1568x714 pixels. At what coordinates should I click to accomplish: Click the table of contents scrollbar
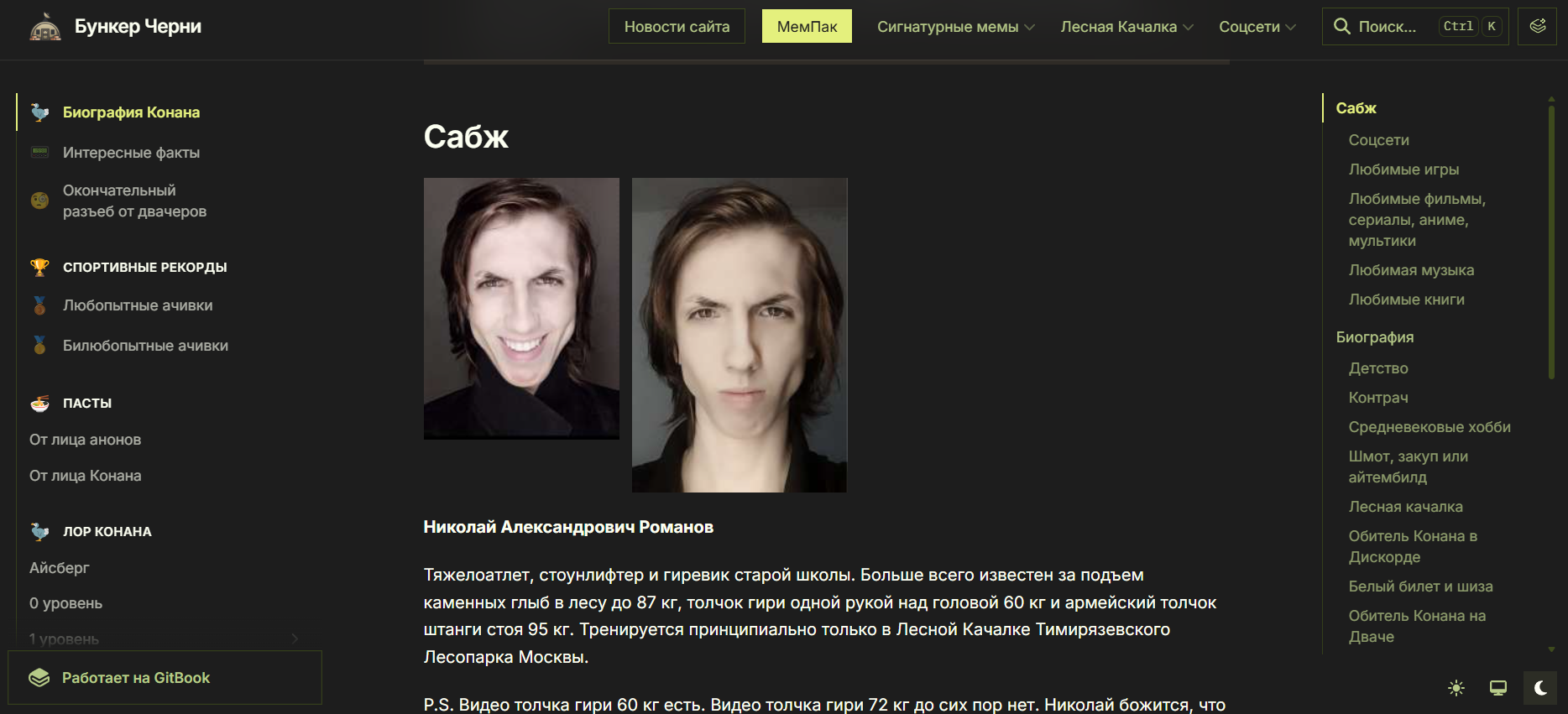[x=1551, y=243]
